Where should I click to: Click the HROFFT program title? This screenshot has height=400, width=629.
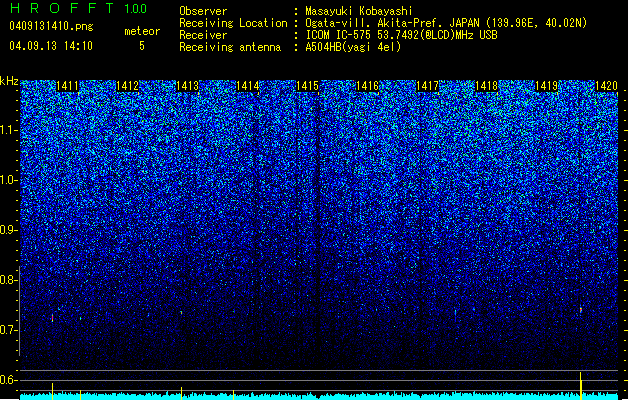tap(62, 8)
